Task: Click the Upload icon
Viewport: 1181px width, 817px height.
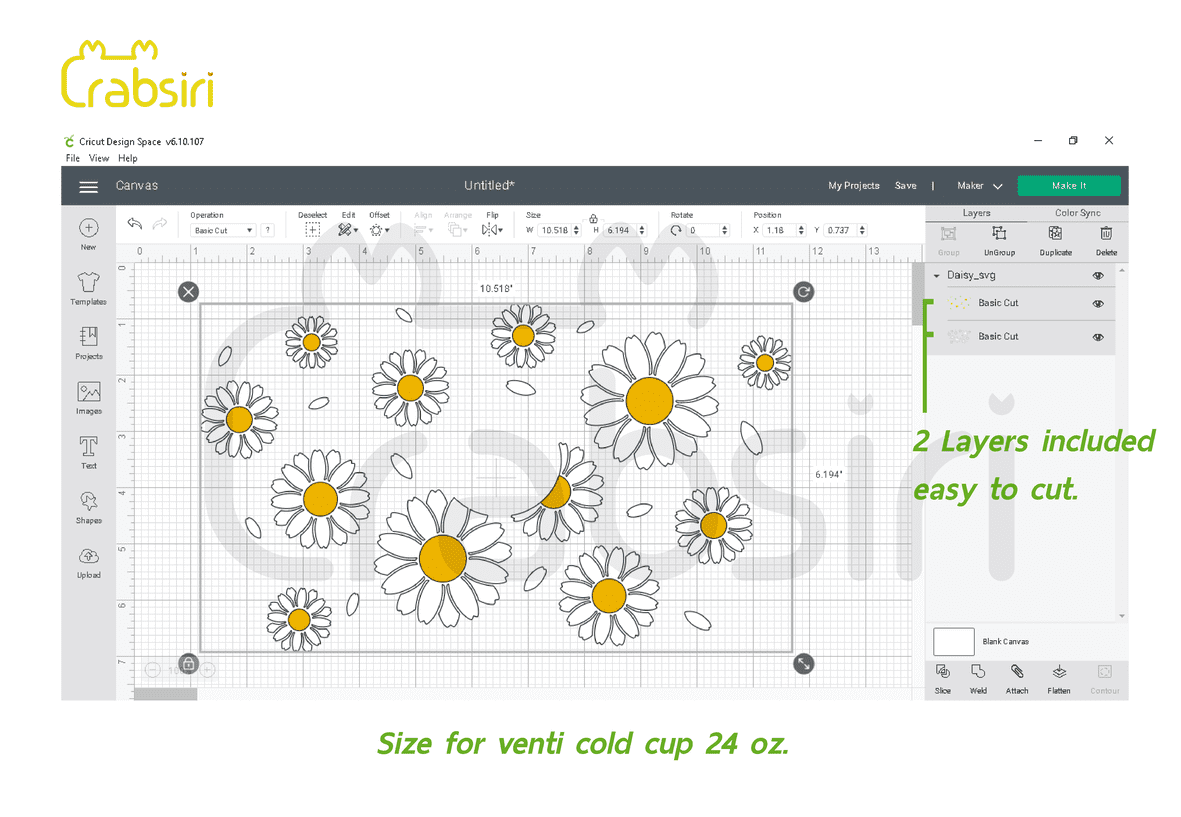Action: tap(88, 560)
